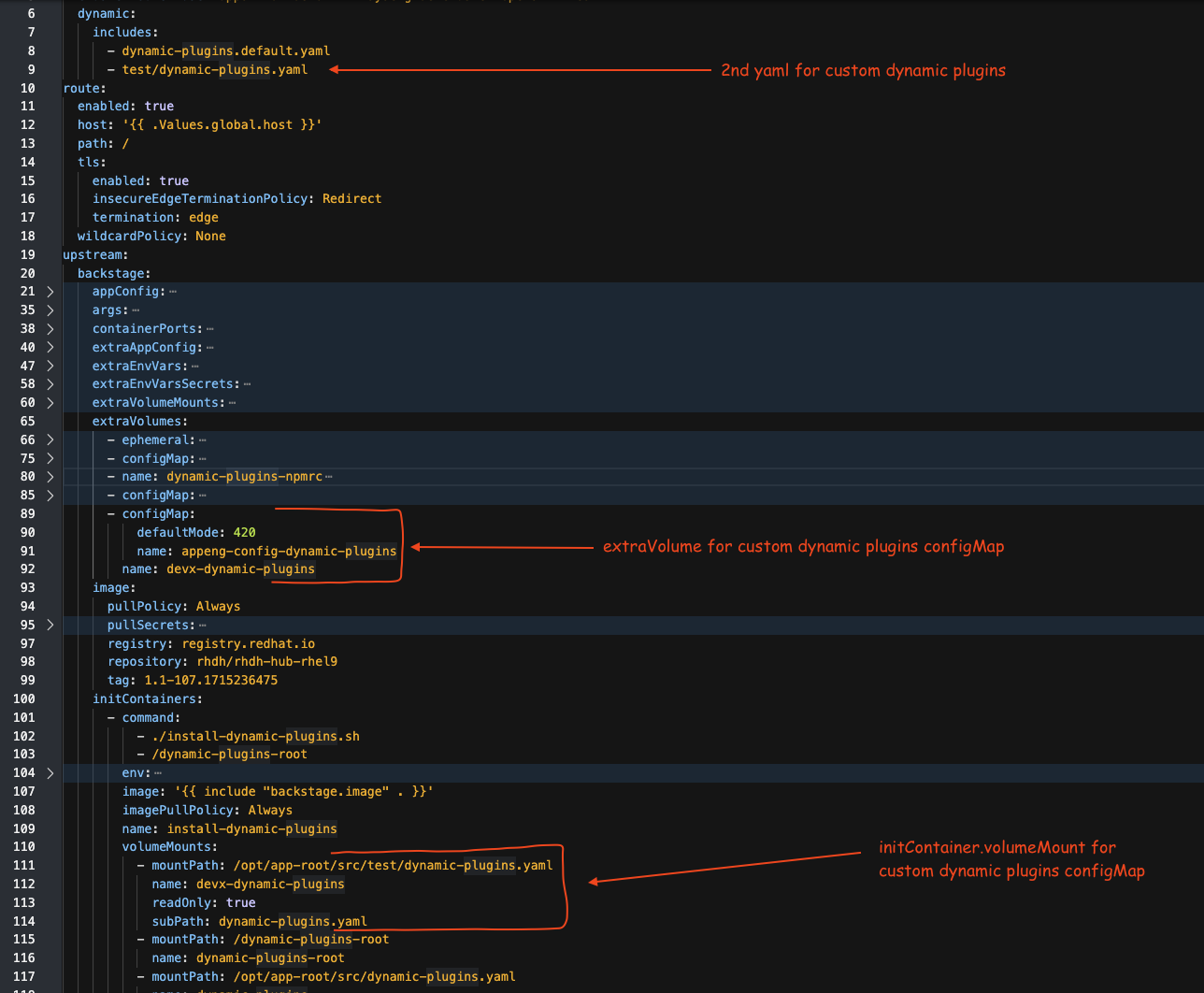Expand the folded args block

click(50, 310)
